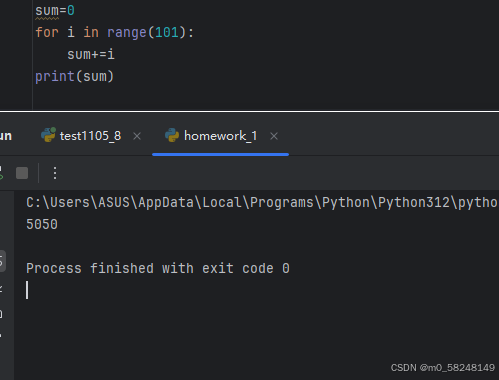The height and width of the screenshot is (380, 499).
Task: Close the homework_1 run tab
Action: pos(274,136)
